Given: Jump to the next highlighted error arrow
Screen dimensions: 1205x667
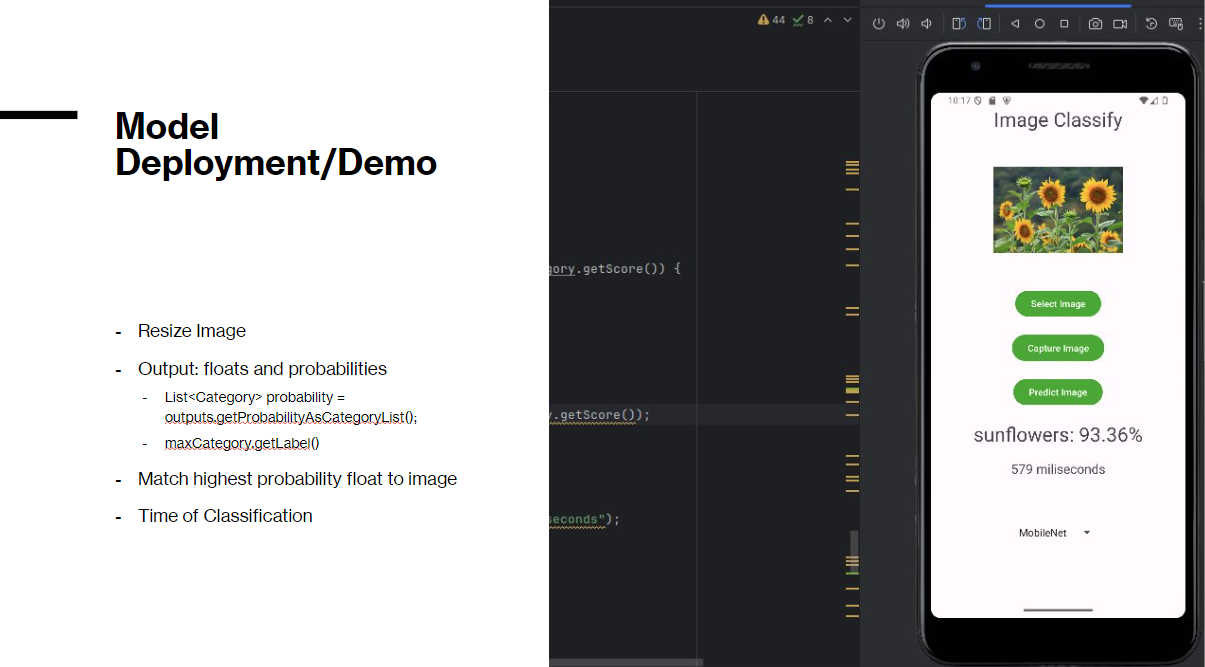Looking at the screenshot, I should tap(848, 20).
